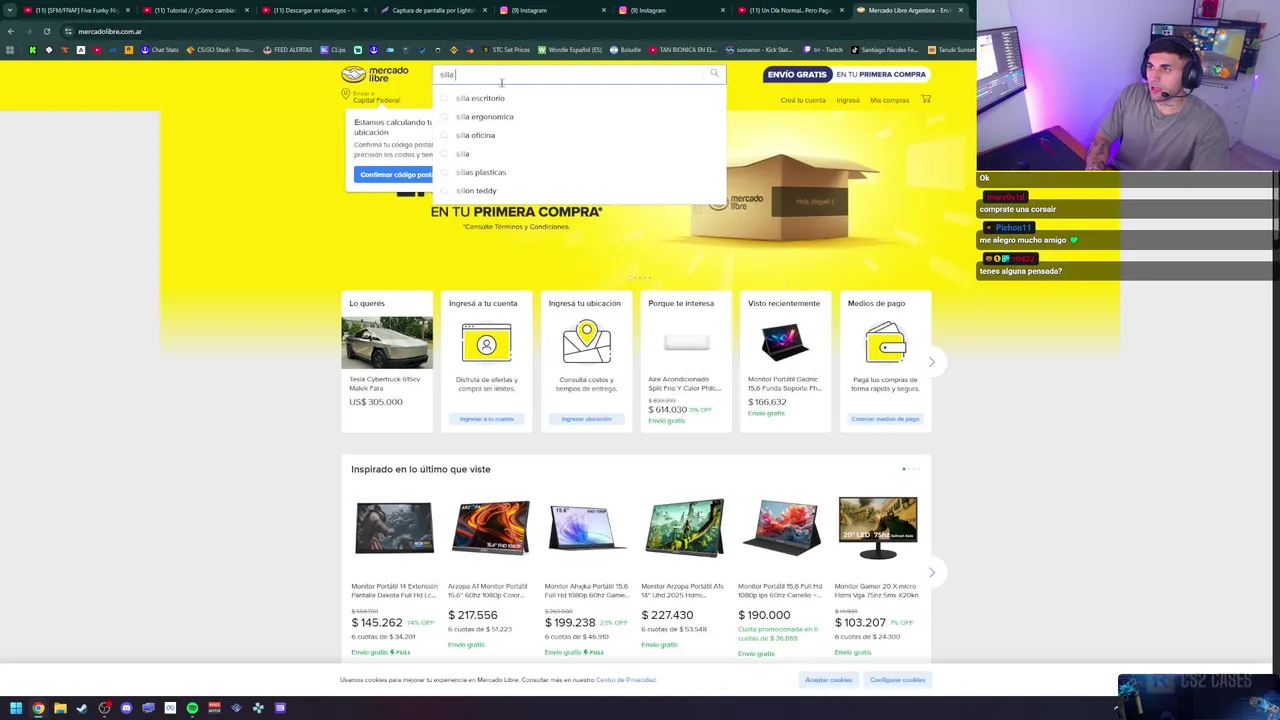
Task: Click Conocer medios de pago button
Action: [885, 419]
